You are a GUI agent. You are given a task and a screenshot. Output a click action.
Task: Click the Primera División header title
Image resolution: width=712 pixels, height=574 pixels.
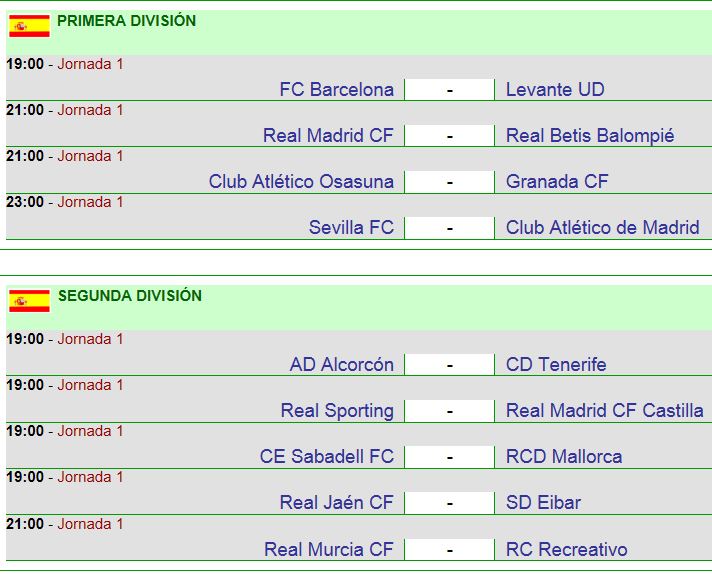127,21
